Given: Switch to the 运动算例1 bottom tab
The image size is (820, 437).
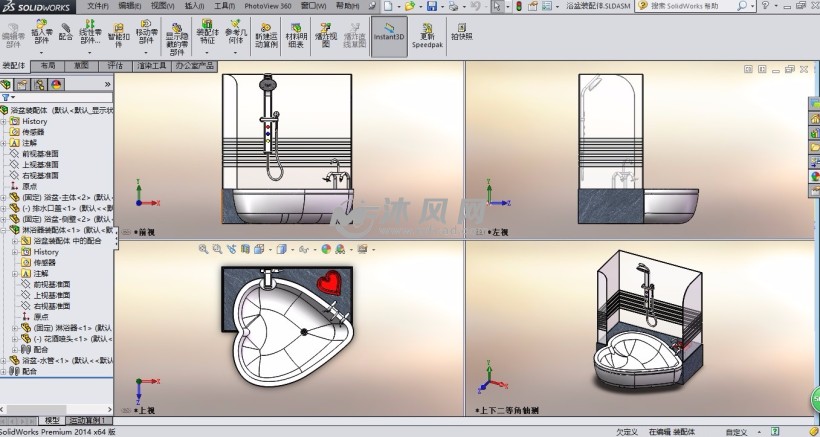Looking at the screenshot, I should (x=88, y=420).
